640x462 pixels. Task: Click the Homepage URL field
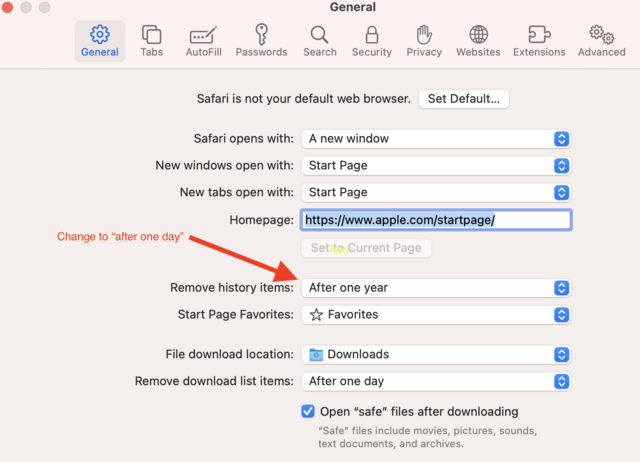click(436, 220)
